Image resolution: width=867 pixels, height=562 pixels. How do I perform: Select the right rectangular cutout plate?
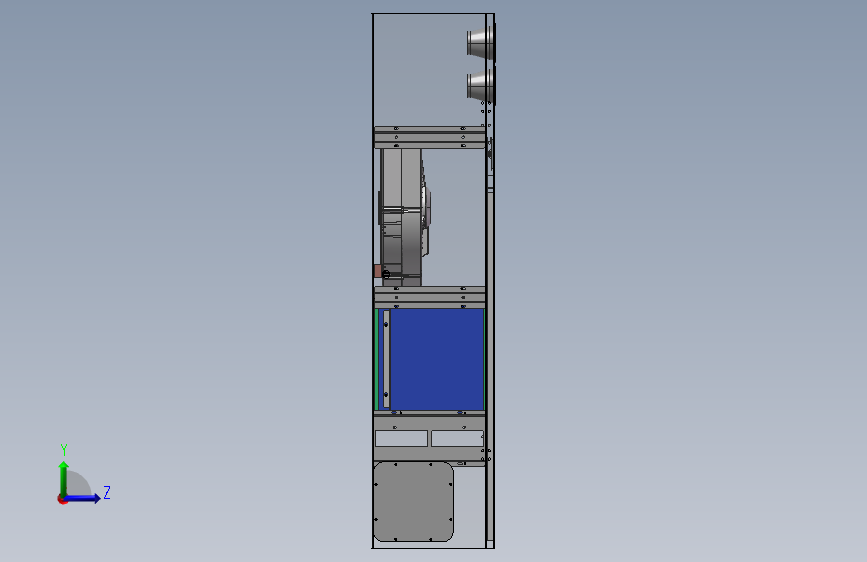pyautogui.click(x=457, y=438)
